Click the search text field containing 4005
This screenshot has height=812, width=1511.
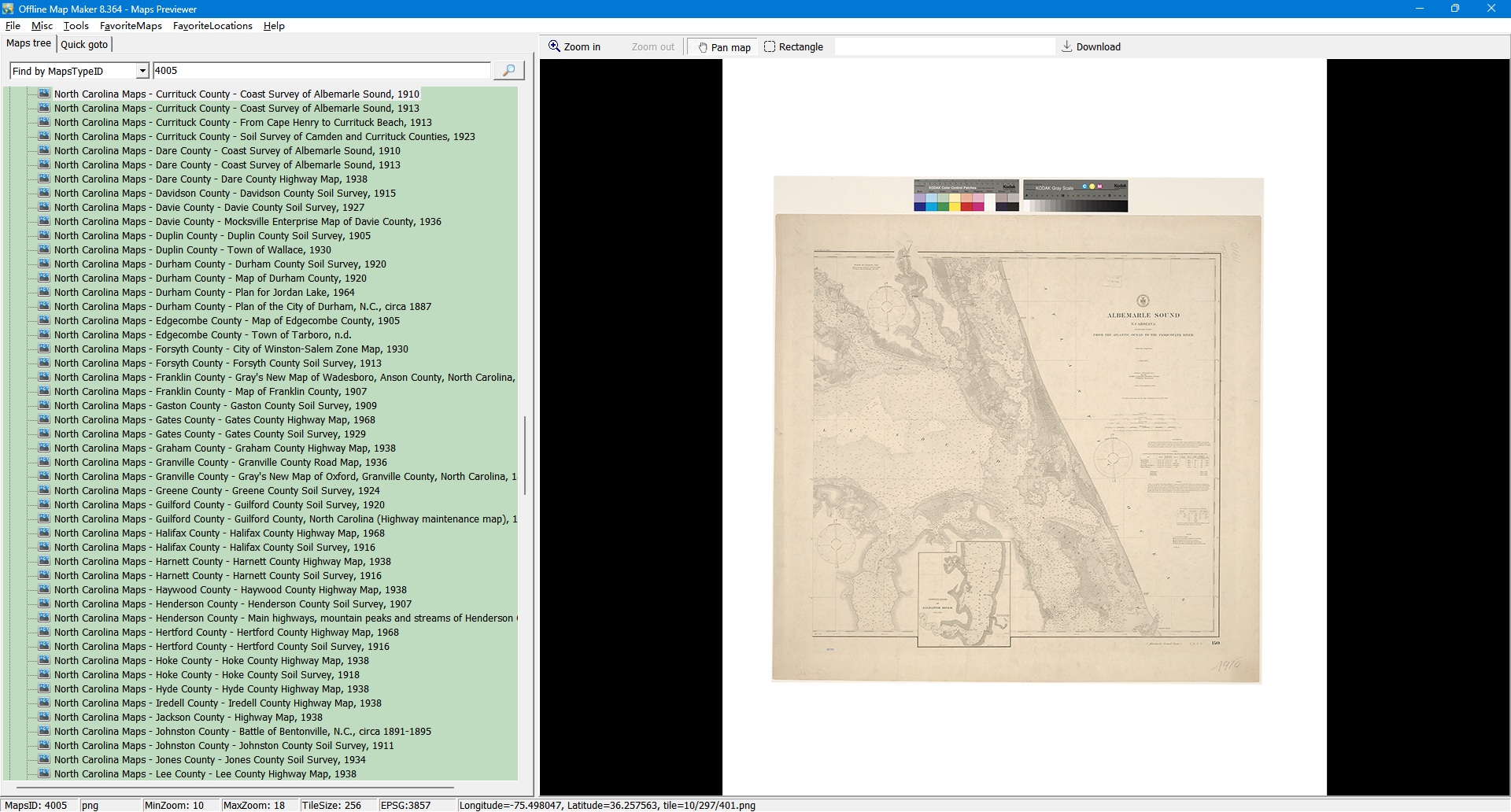click(x=321, y=71)
